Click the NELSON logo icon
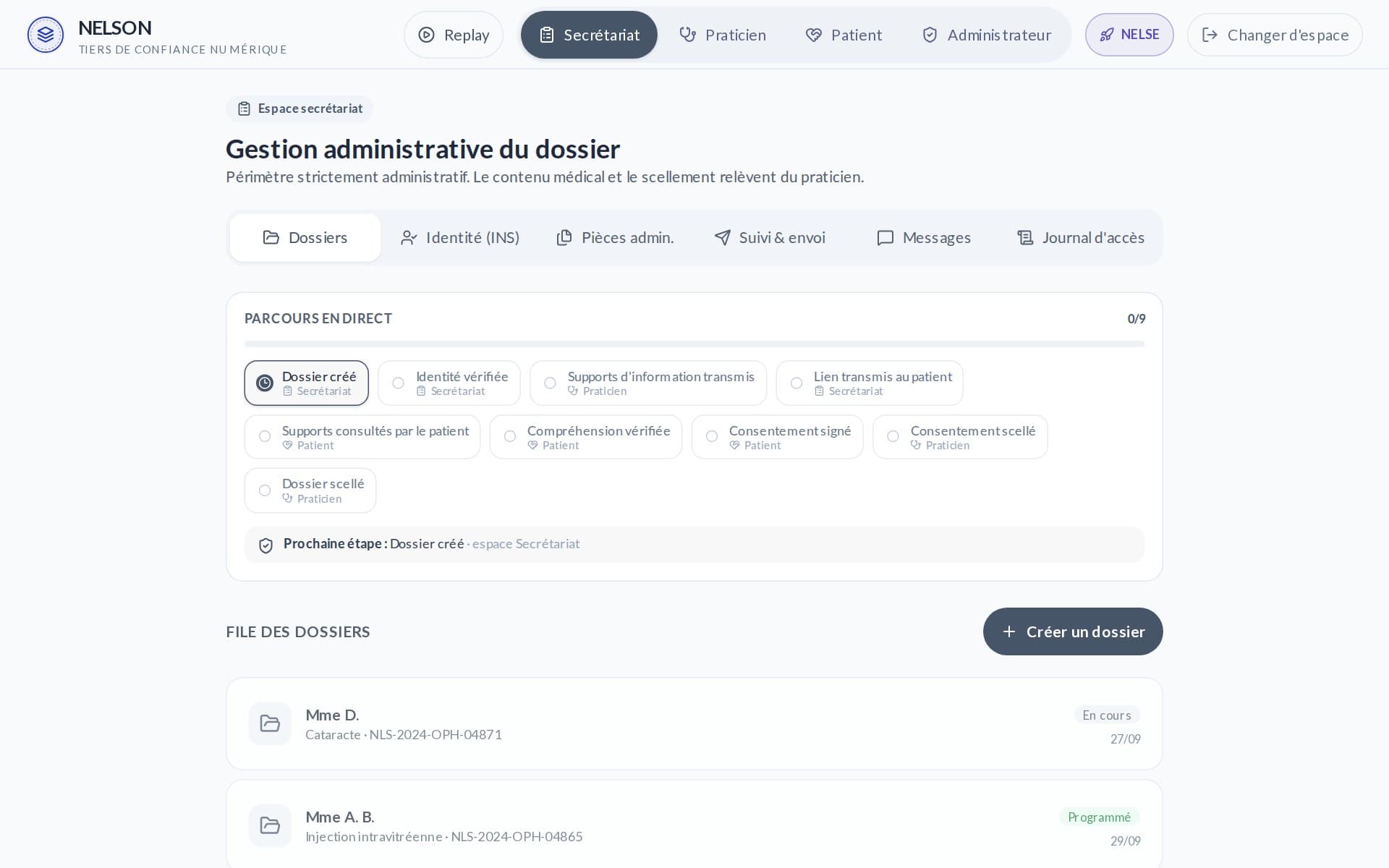The width and height of the screenshot is (1389, 868). [x=46, y=35]
